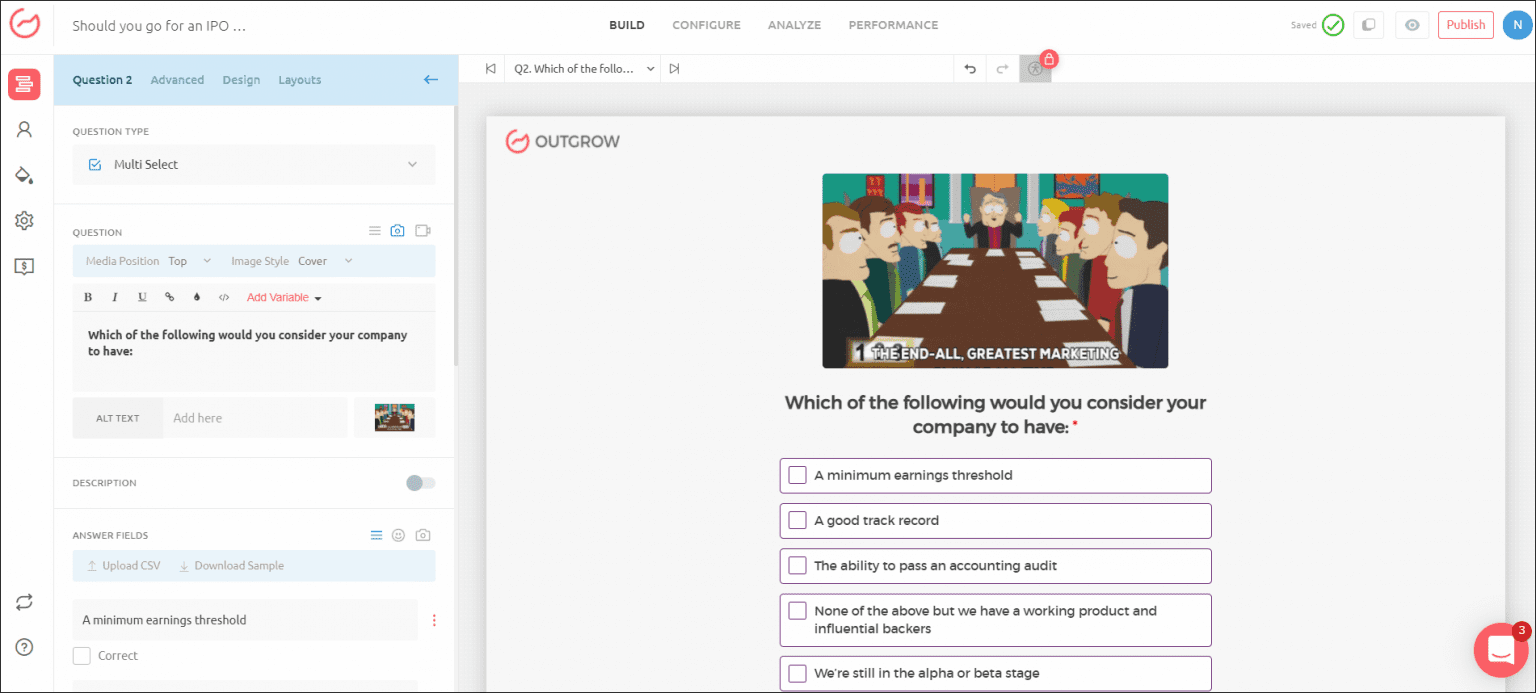The height and width of the screenshot is (693, 1536).
Task: Add an emoji to answer fields via smiley icon
Action: pos(398,535)
